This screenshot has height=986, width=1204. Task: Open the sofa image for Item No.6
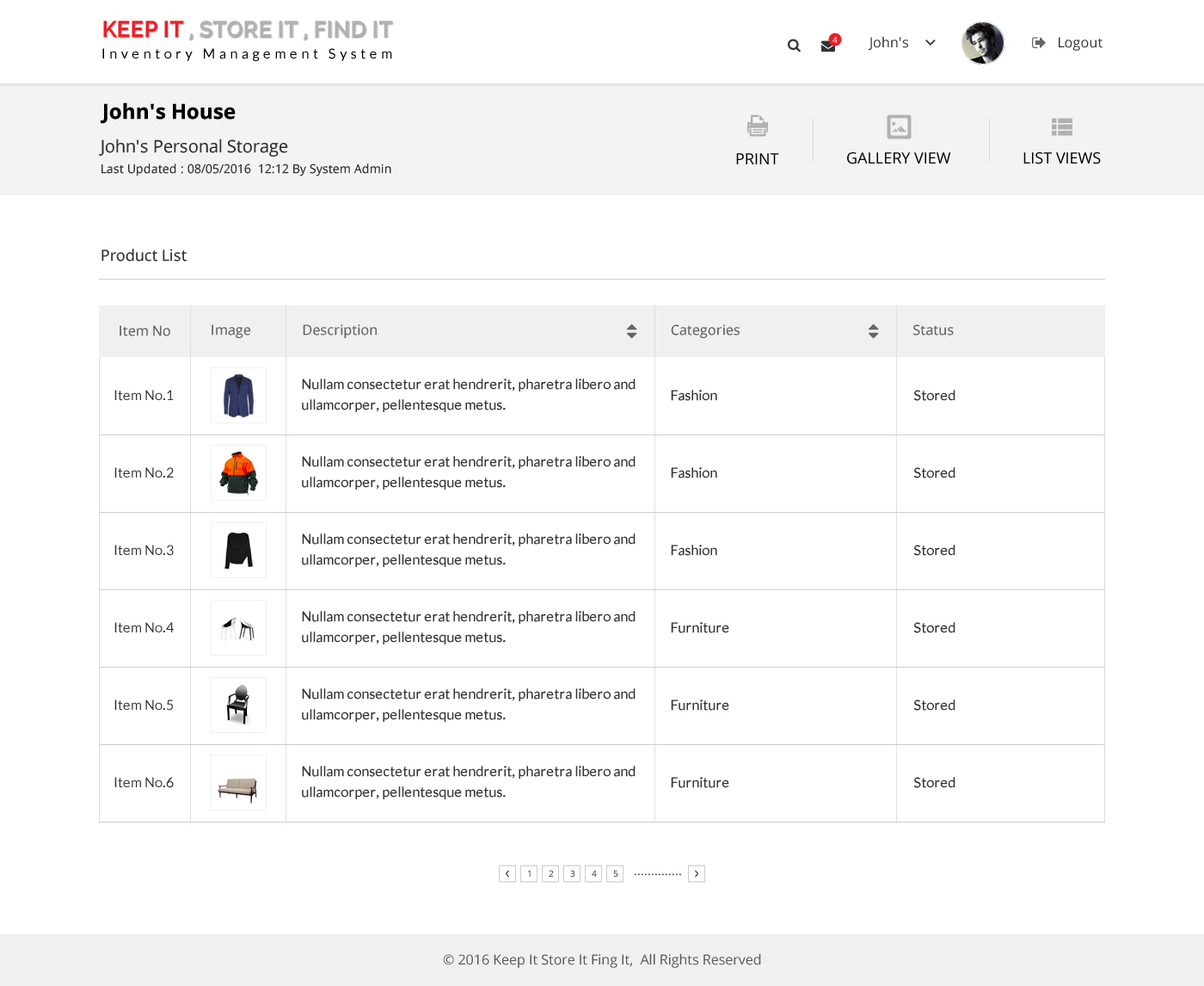coord(238,783)
